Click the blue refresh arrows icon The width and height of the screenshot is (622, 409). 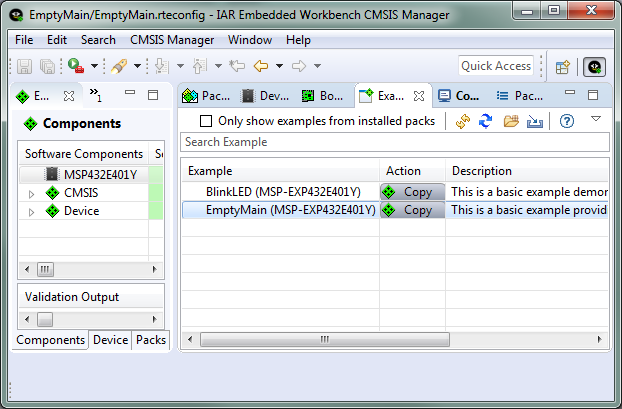486,121
